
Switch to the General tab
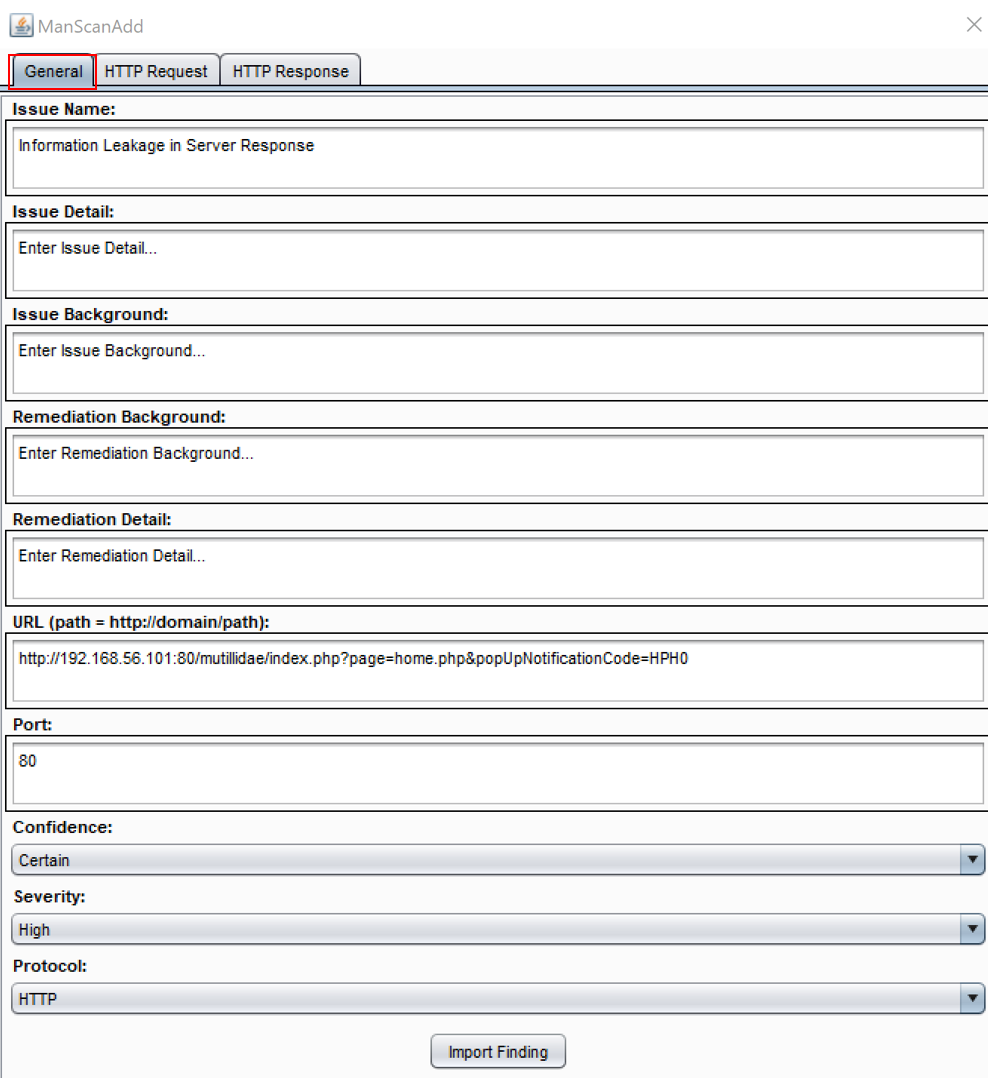53,71
